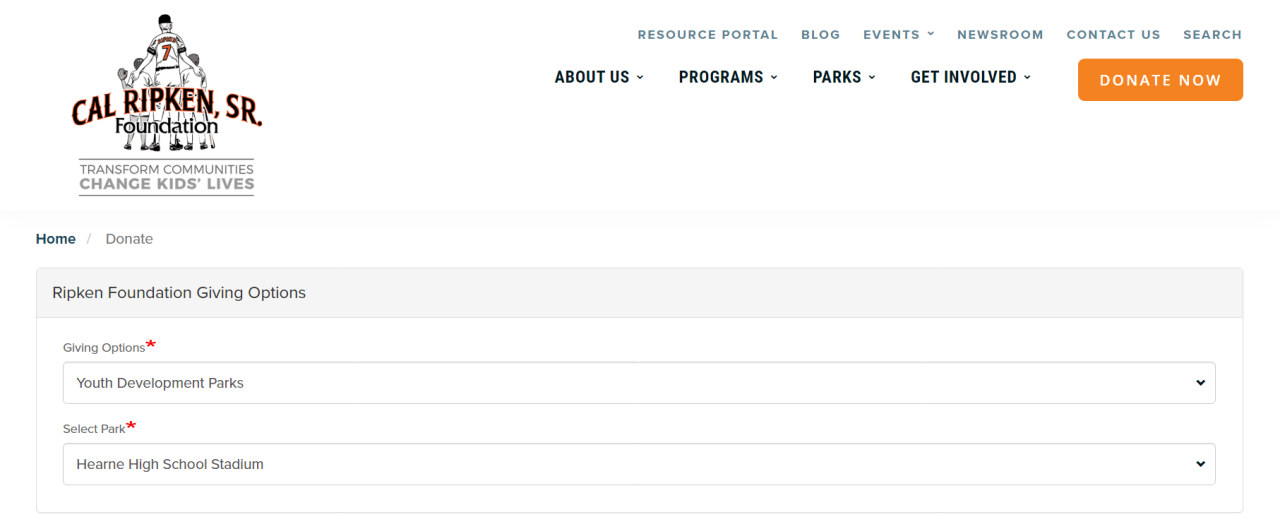Open the Youth Development Parks giving dropdown
Image resolution: width=1280 pixels, height=522 pixels.
coord(638,383)
